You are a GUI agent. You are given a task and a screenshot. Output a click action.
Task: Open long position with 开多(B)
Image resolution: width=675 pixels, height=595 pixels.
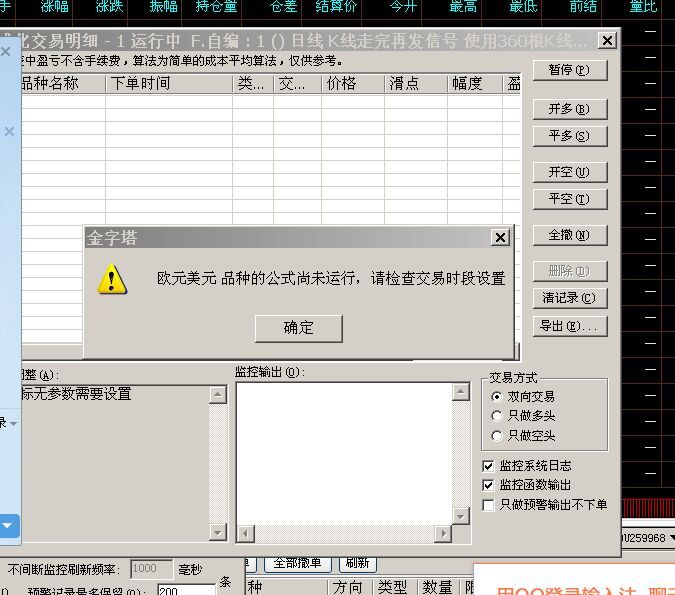(x=570, y=109)
